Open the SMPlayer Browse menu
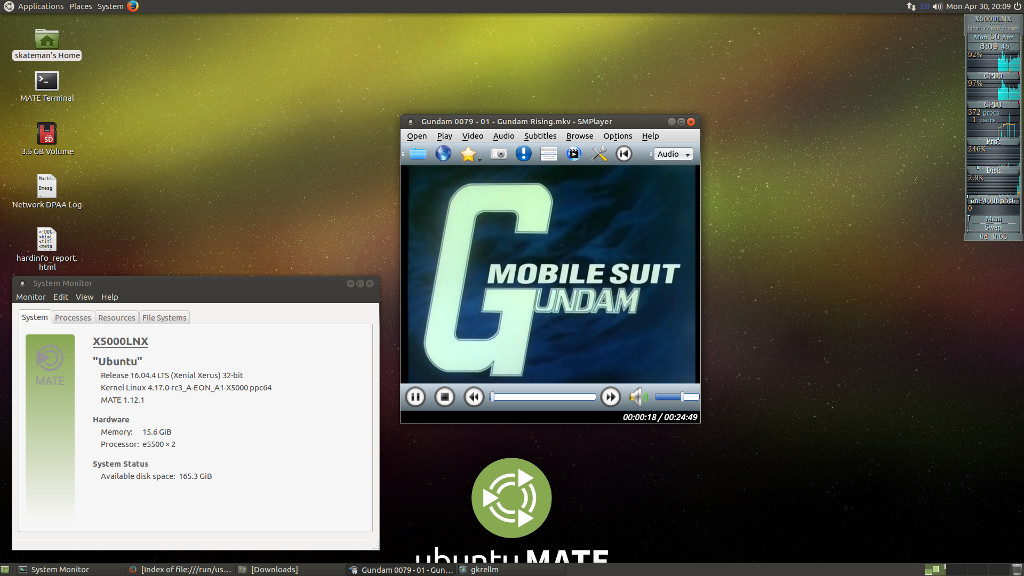 point(580,136)
